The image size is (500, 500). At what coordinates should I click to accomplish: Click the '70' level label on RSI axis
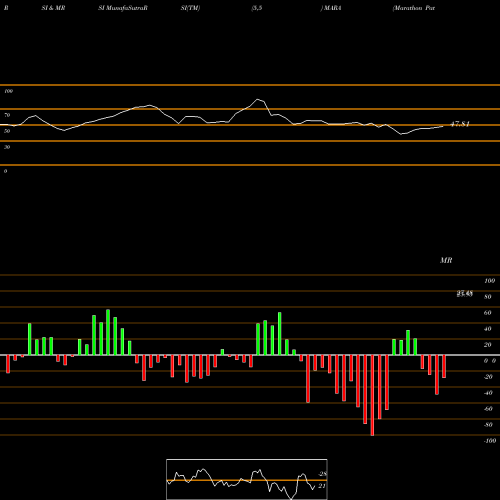click(7, 115)
